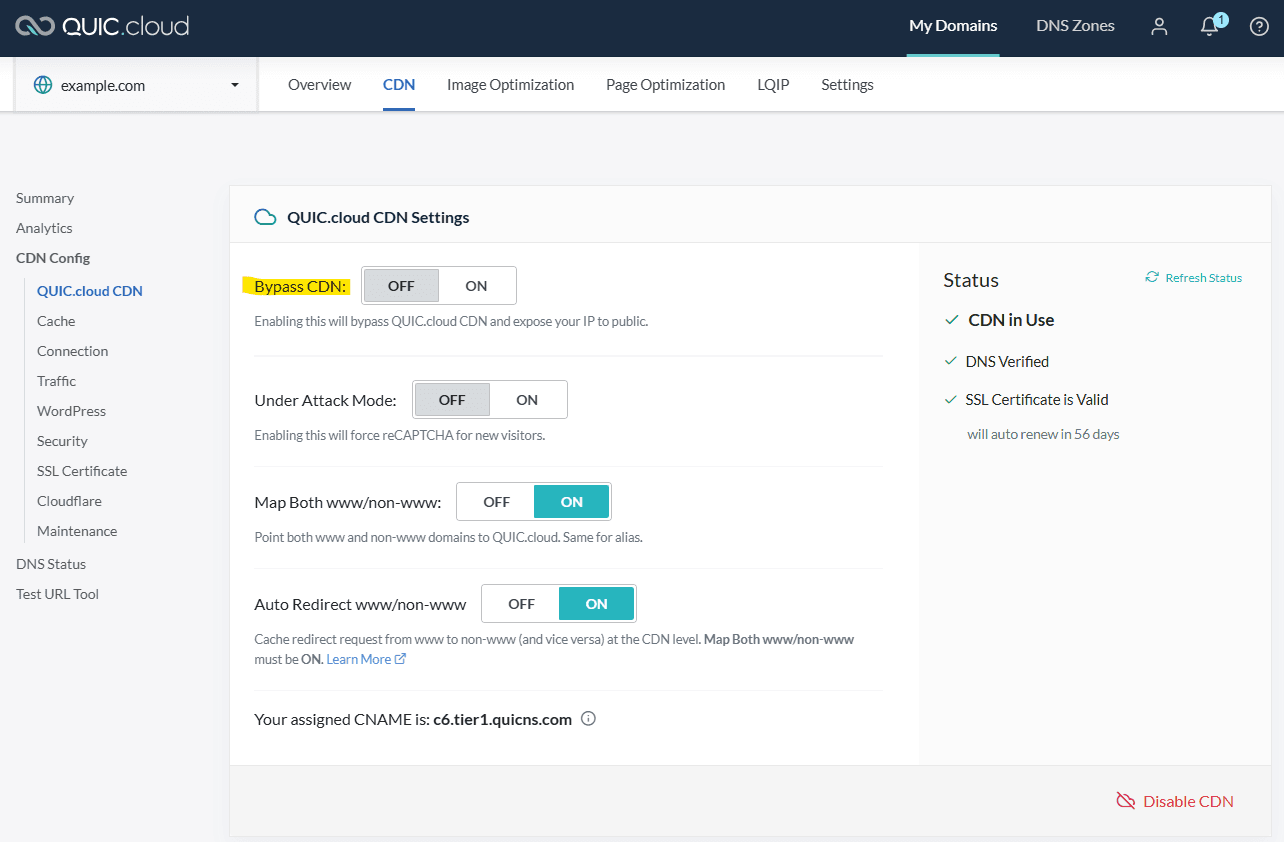This screenshot has height=842, width=1284.
Task: Set Bypass CDN to ON
Action: (476, 286)
